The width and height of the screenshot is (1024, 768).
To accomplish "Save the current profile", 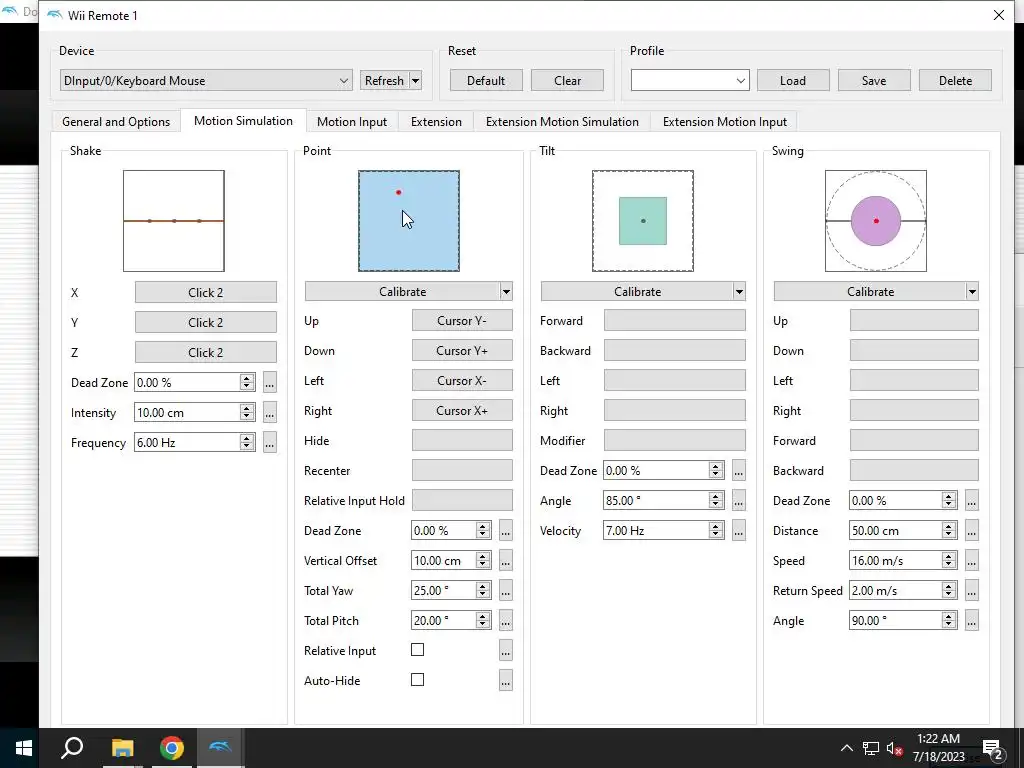I will (874, 81).
